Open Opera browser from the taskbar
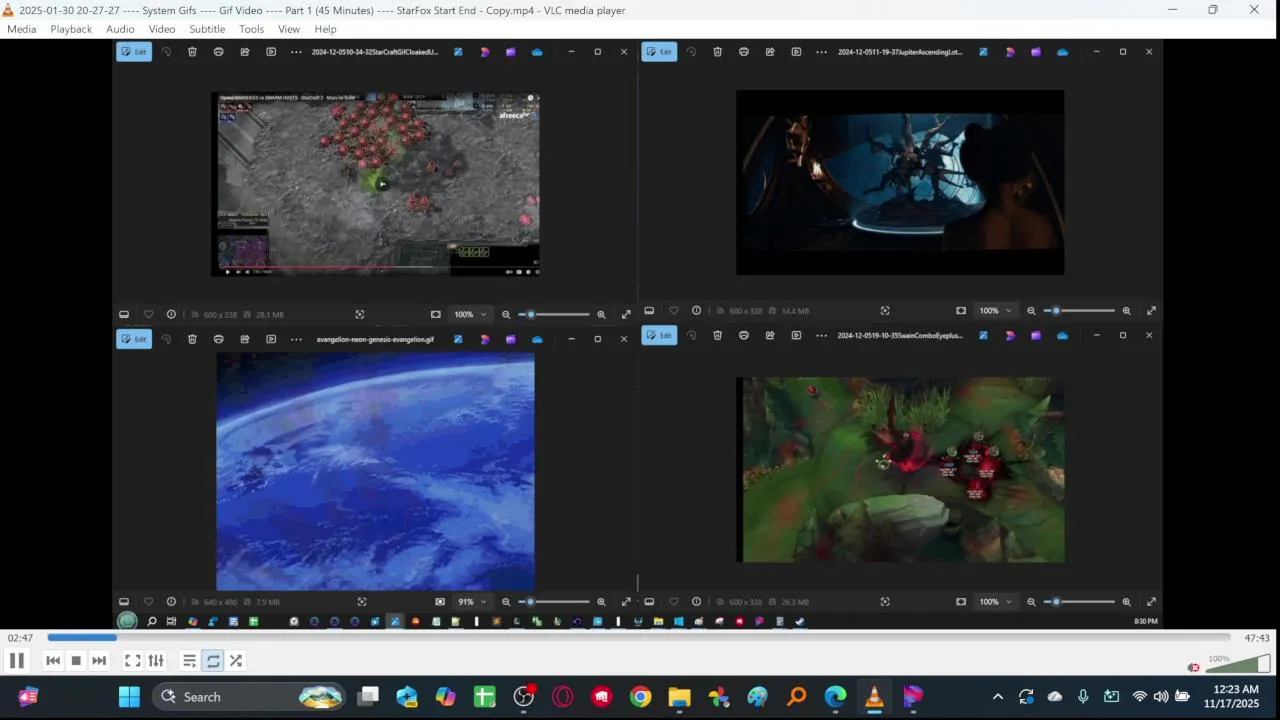Screen dimensions: 1280x720 563,697
